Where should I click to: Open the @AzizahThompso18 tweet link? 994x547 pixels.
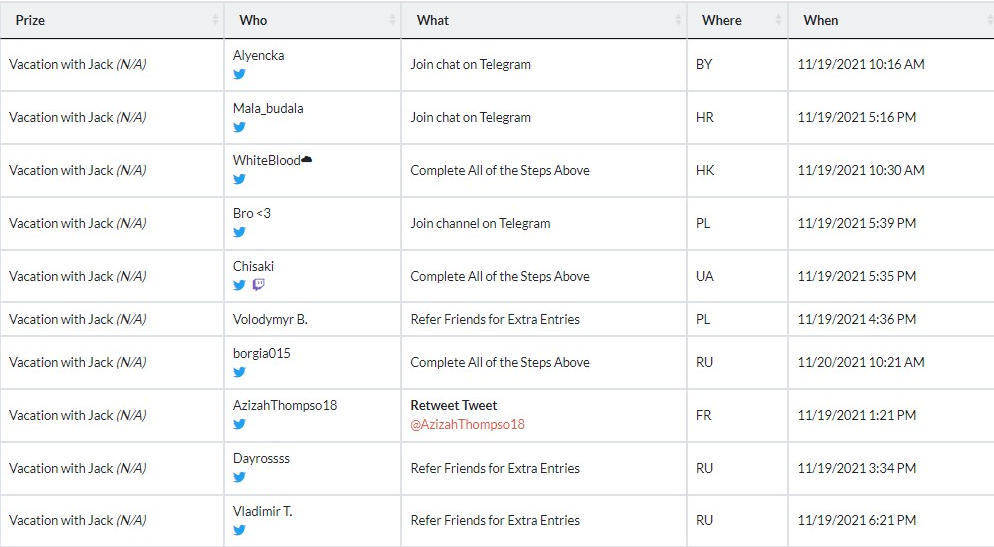tap(467, 425)
